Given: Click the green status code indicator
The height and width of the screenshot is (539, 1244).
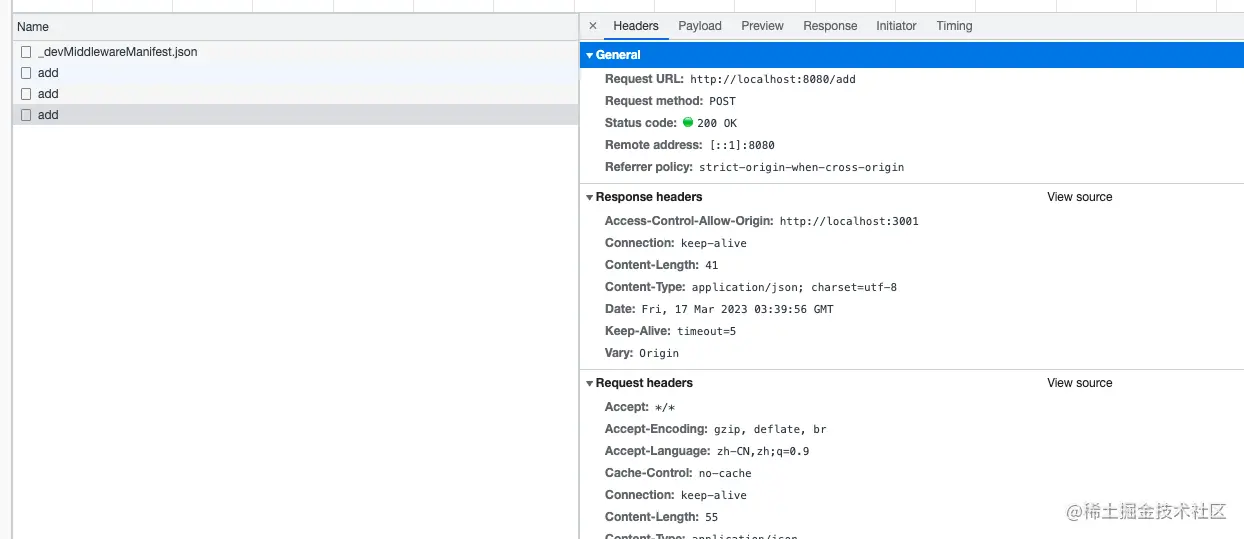Looking at the screenshot, I should point(688,123).
